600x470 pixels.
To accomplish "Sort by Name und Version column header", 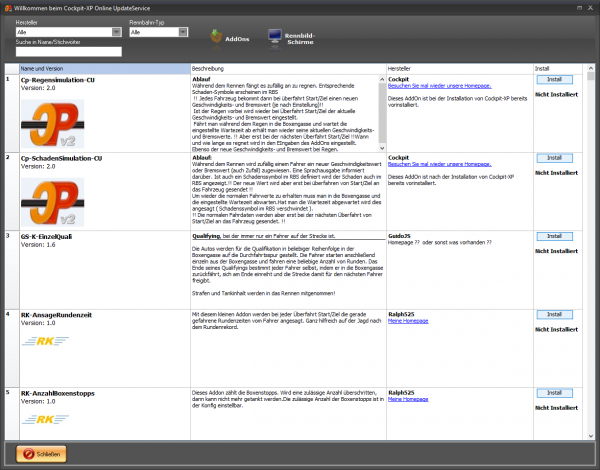I will [x=104, y=69].
